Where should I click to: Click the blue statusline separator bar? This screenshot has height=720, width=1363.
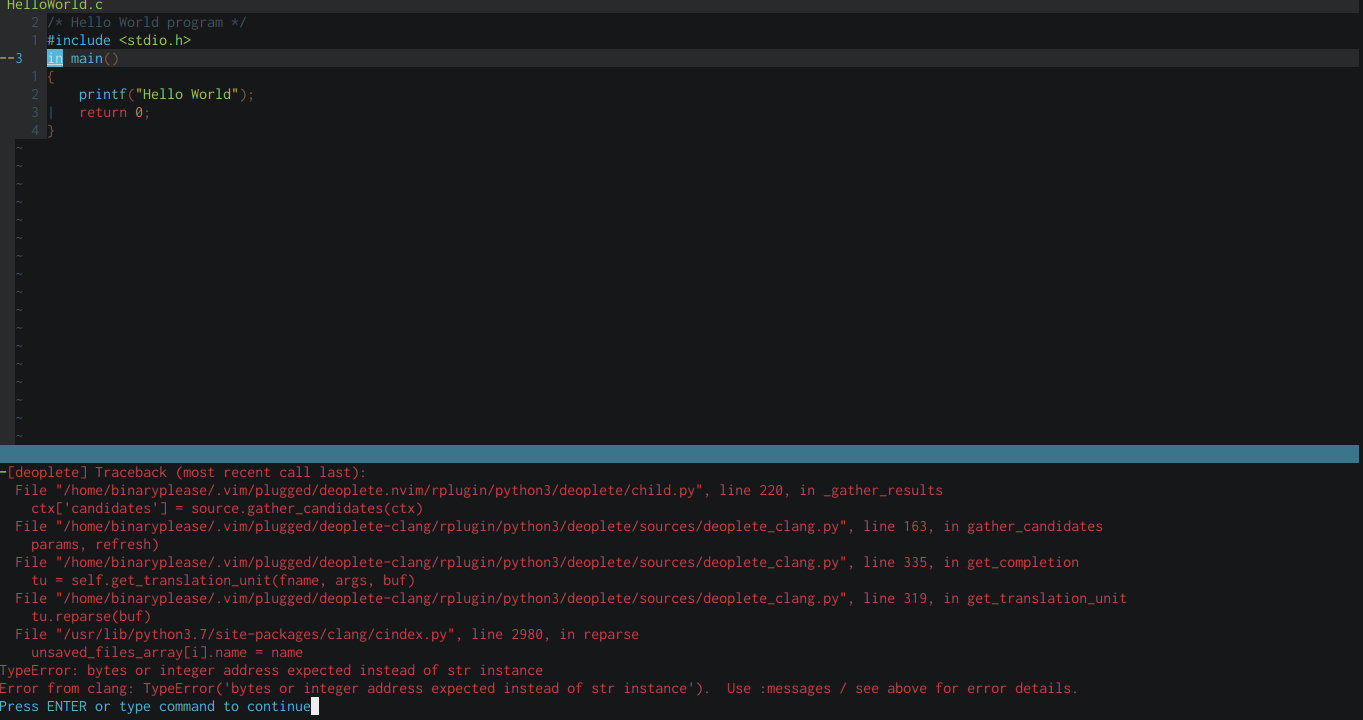[680, 453]
